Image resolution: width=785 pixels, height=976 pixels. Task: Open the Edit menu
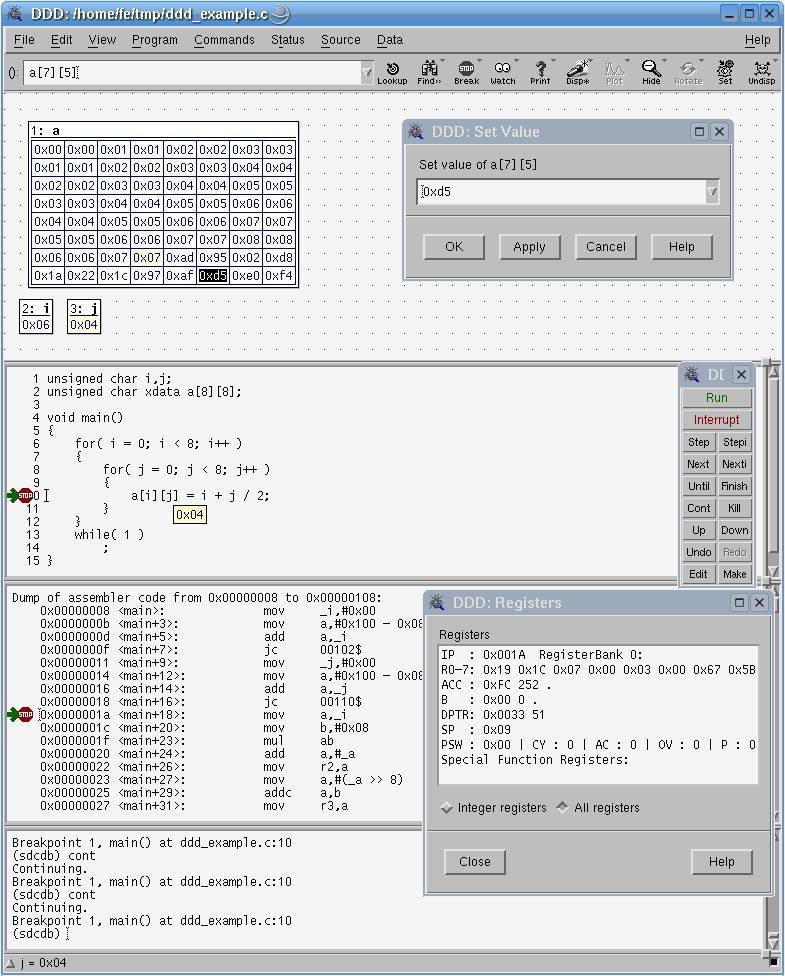pos(62,40)
